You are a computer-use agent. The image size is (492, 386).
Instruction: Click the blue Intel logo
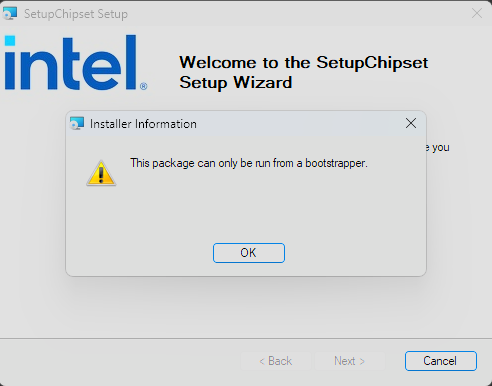pyautogui.click(x=76, y=63)
